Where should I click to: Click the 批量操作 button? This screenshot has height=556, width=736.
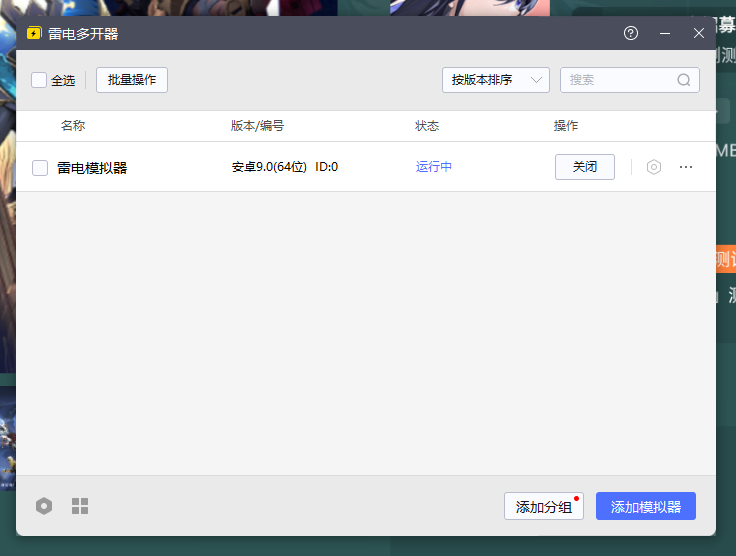(132, 80)
